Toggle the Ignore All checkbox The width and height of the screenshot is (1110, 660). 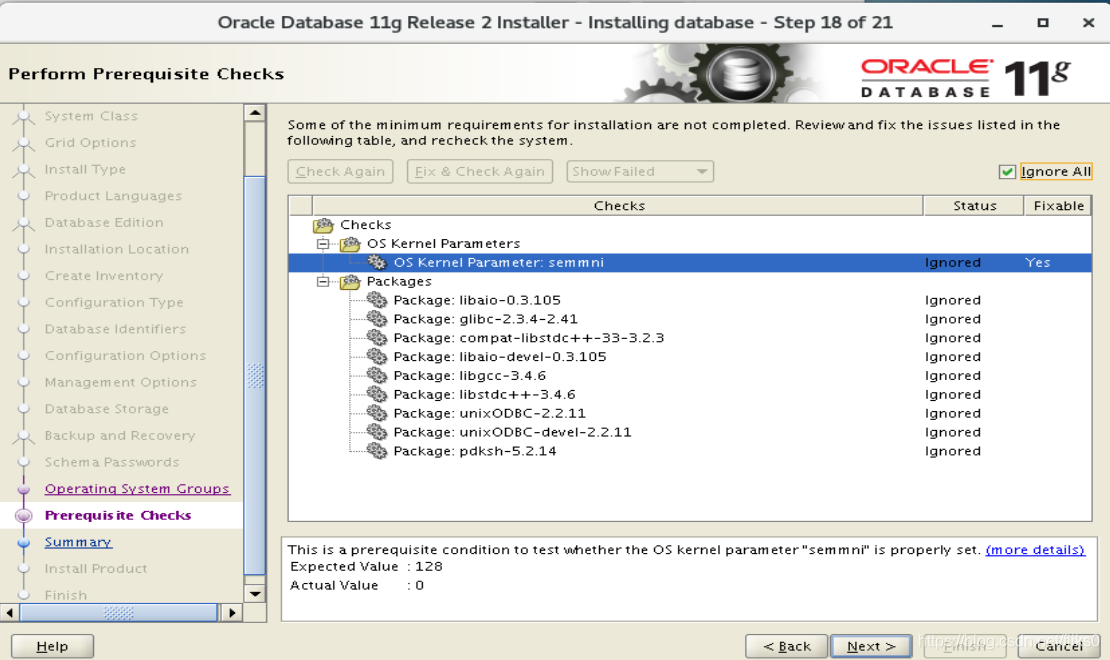pos(1007,171)
